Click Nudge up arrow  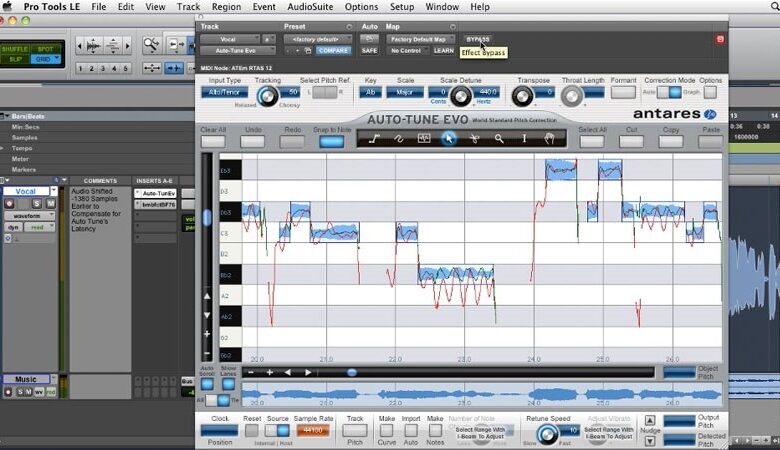coord(650,421)
